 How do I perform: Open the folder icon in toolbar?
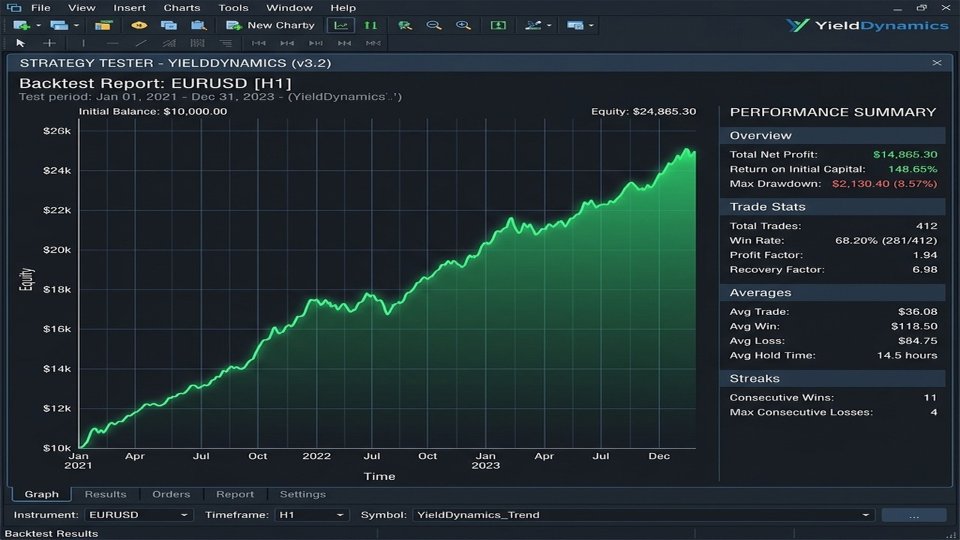tap(103, 25)
